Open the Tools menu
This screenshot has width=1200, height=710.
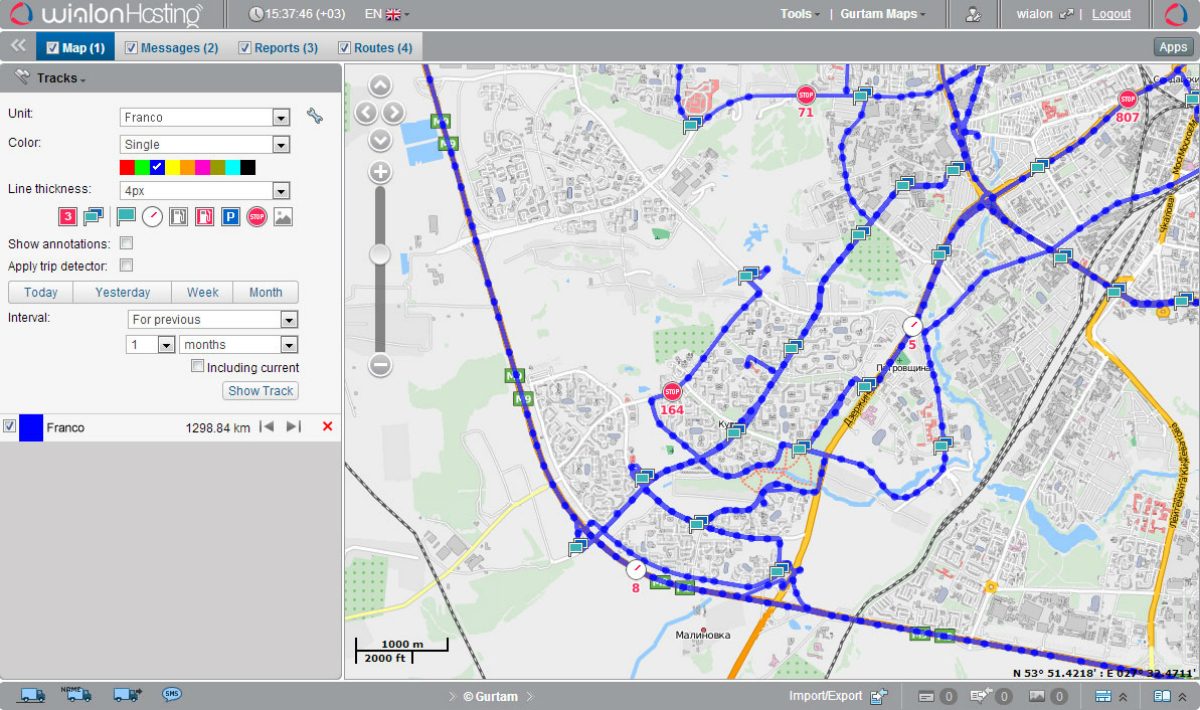point(800,14)
